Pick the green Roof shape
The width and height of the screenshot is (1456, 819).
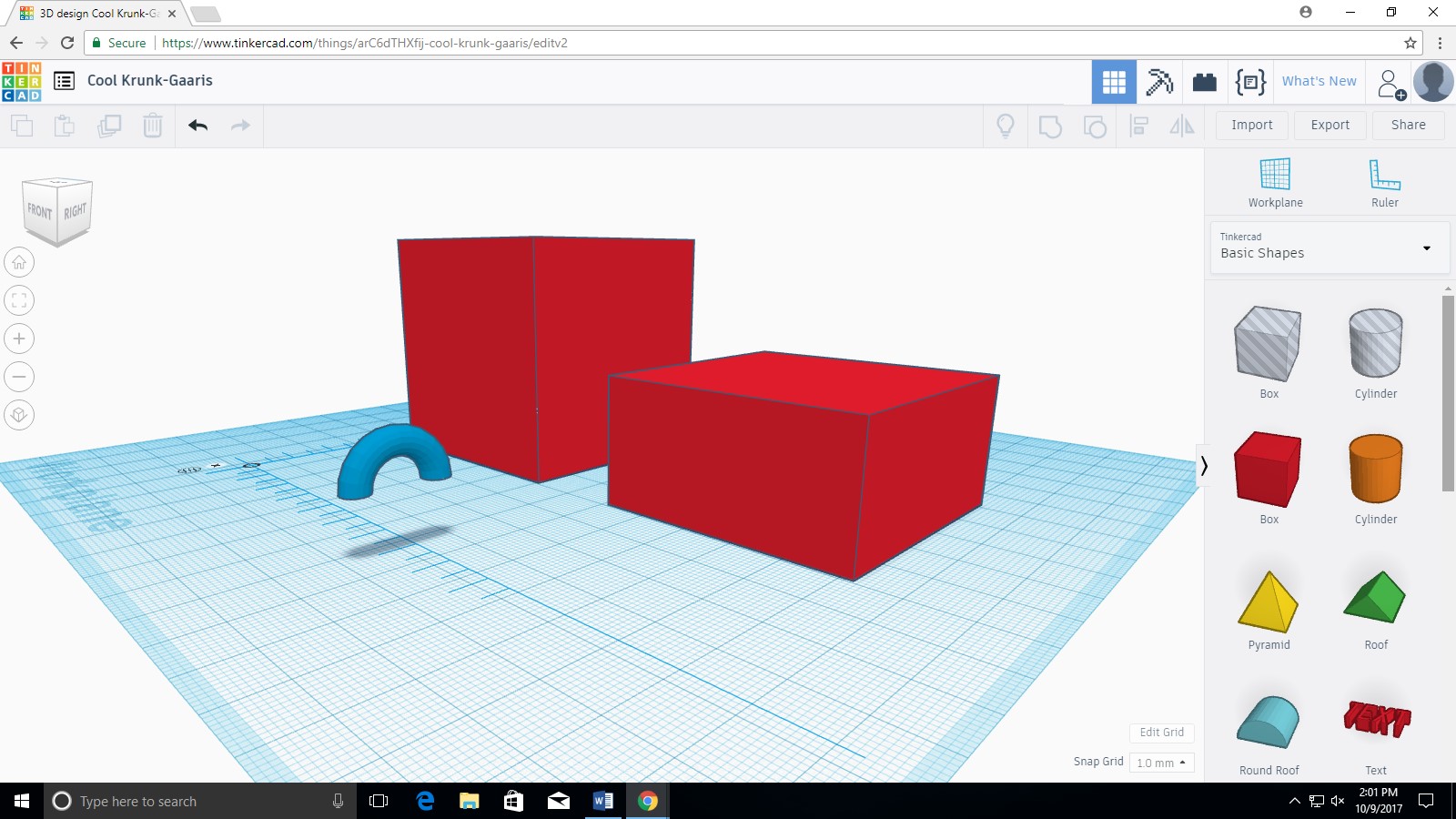point(1375,597)
